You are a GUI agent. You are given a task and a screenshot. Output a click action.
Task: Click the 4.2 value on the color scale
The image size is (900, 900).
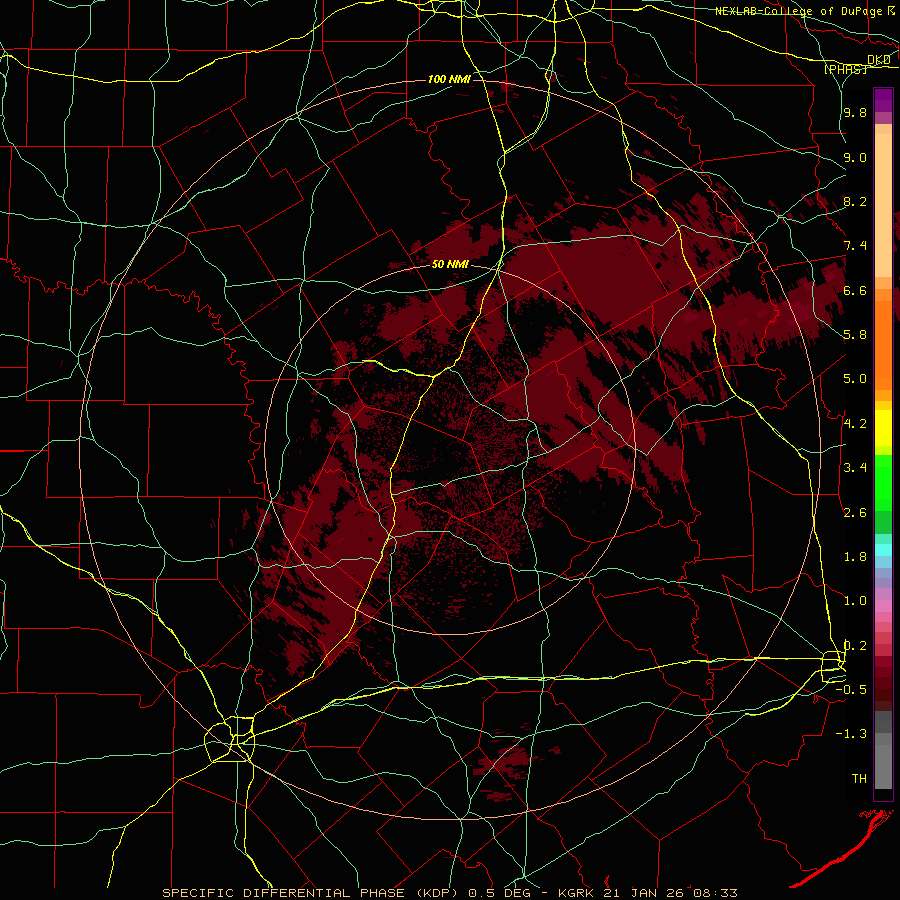coord(855,424)
